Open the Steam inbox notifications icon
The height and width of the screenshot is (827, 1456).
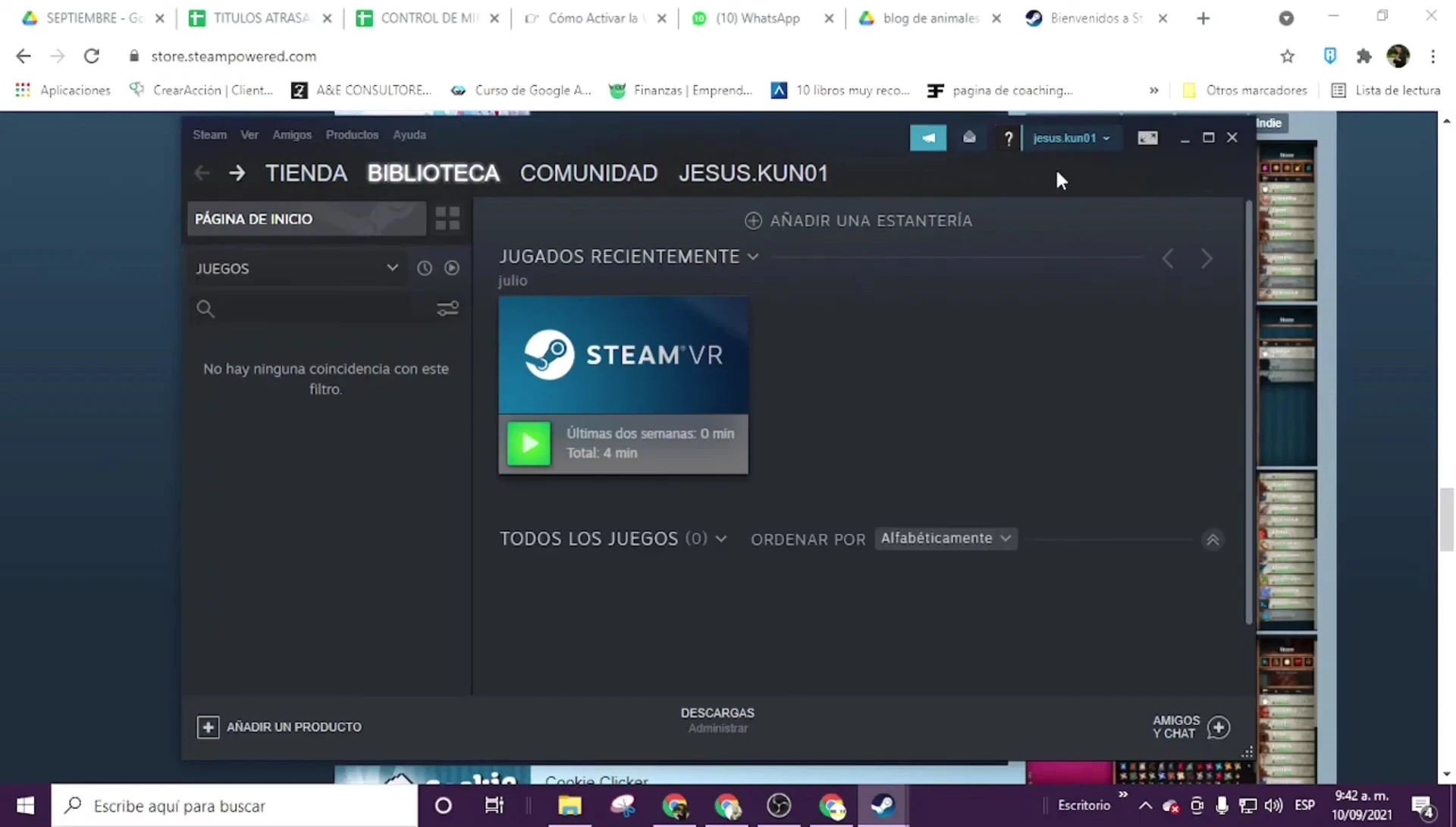969,137
